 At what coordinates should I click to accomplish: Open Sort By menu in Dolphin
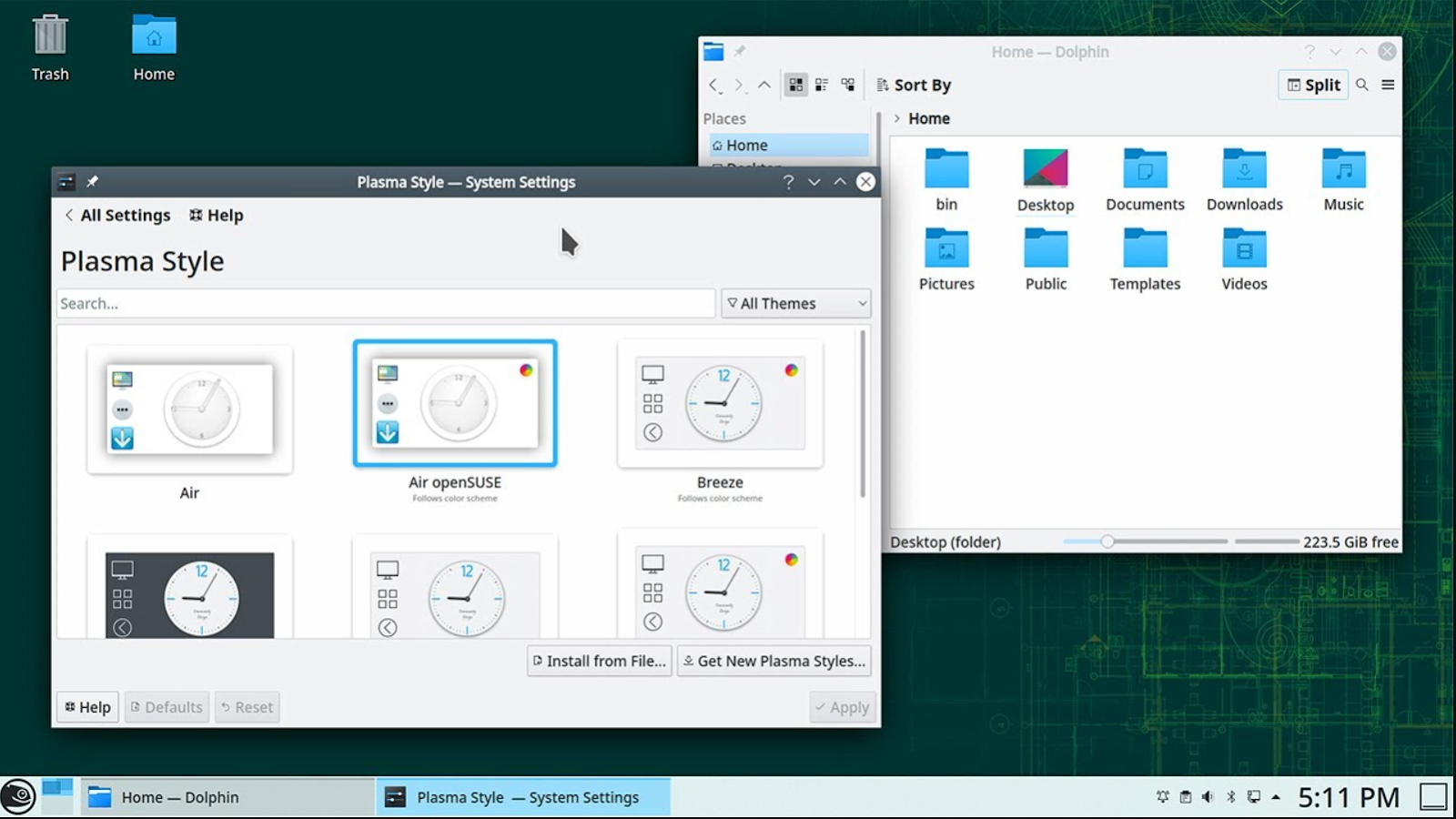tap(914, 85)
